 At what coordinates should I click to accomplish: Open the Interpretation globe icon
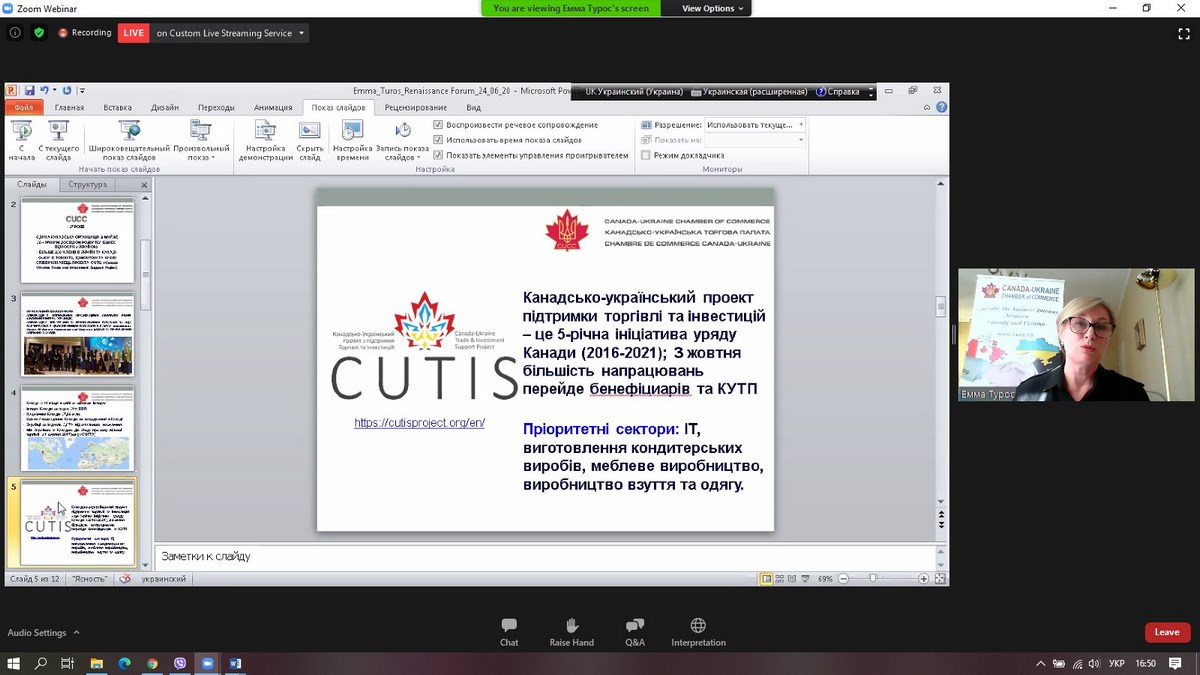[x=698, y=626]
